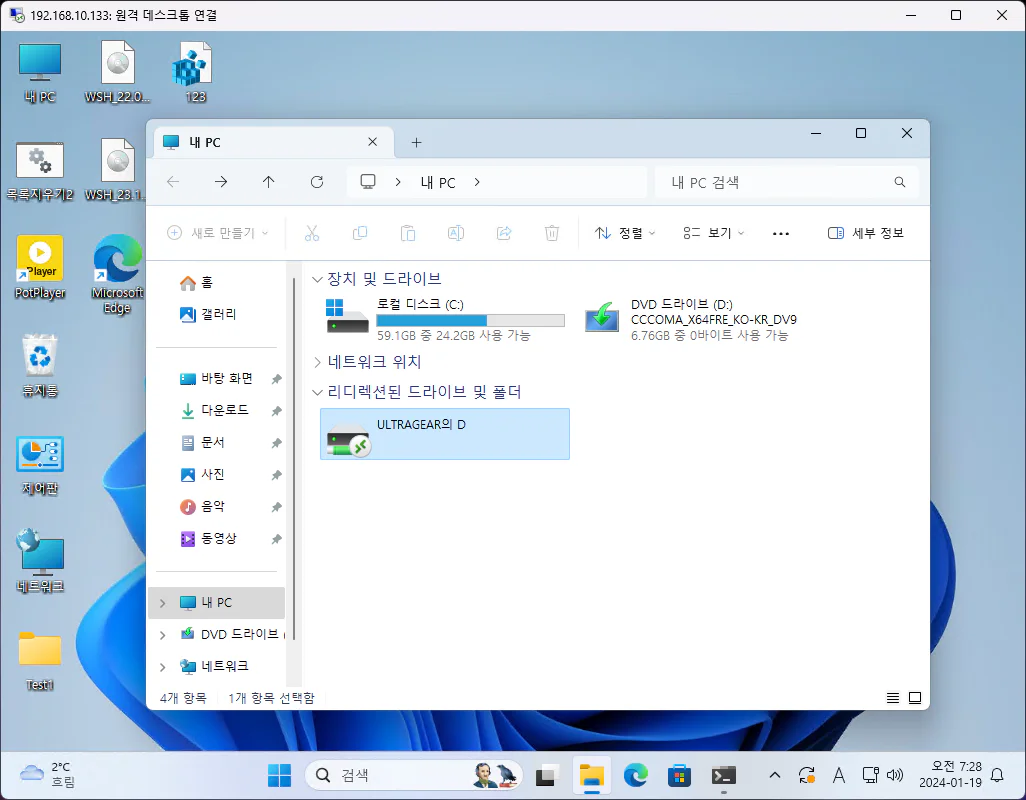Click the Paste clipboard icon
The width and height of the screenshot is (1026, 800).
(408, 233)
